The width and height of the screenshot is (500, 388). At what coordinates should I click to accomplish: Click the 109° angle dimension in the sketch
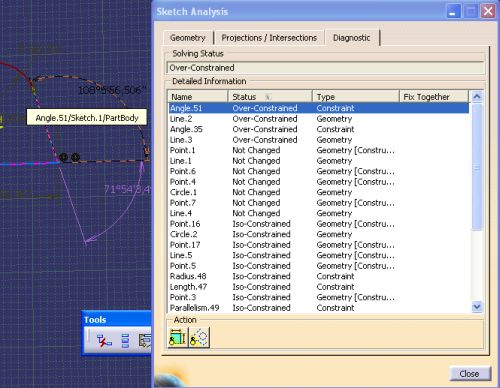pyautogui.click(x=112, y=90)
